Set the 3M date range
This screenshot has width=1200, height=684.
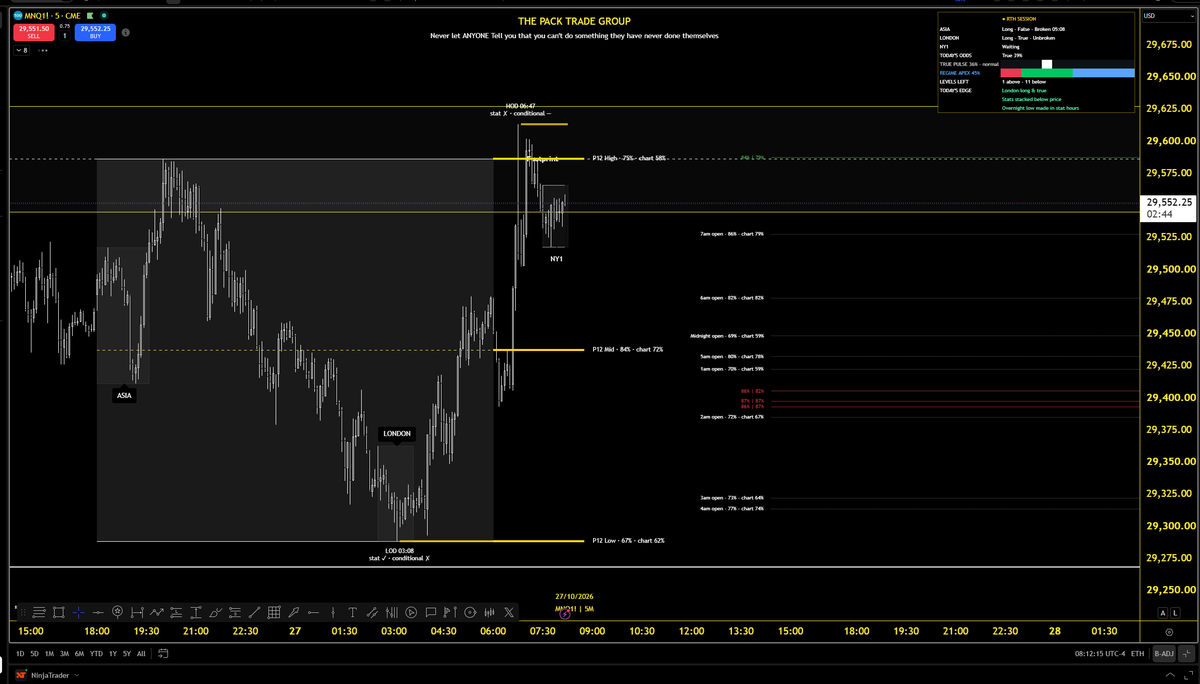[x=65, y=654]
